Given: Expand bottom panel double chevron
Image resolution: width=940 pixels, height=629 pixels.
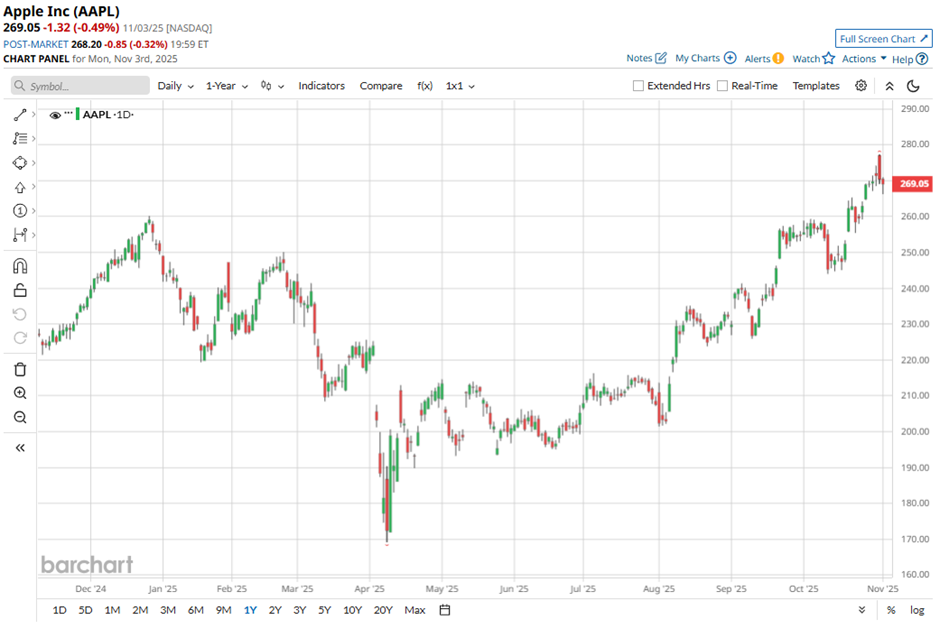Looking at the screenshot, I should pos(861,610).
